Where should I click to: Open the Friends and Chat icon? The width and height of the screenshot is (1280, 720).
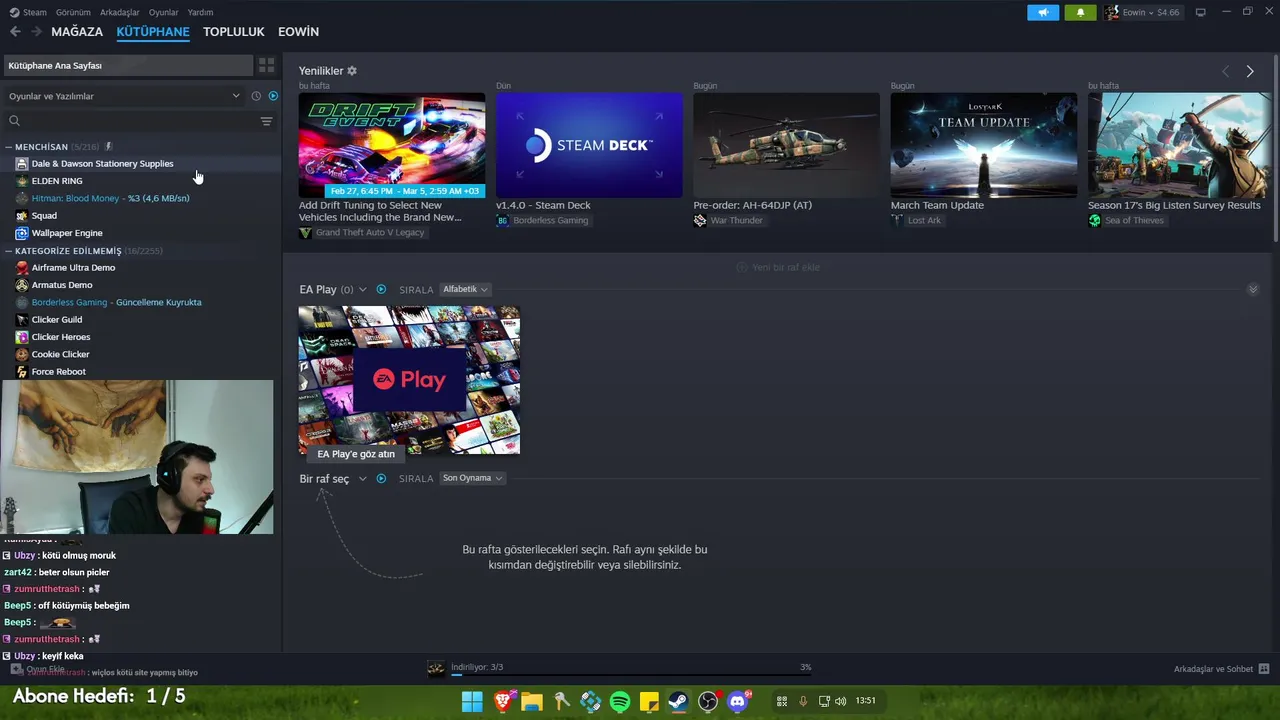1264,669
